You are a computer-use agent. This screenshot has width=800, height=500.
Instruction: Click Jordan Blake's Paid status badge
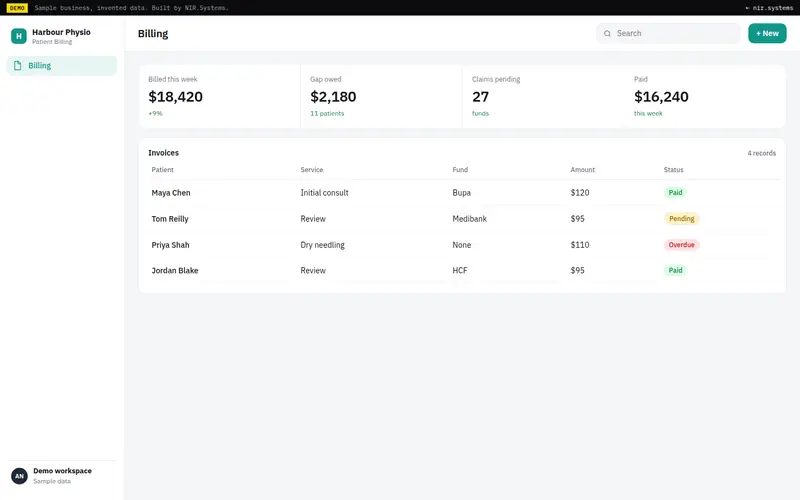coord(675,270)
